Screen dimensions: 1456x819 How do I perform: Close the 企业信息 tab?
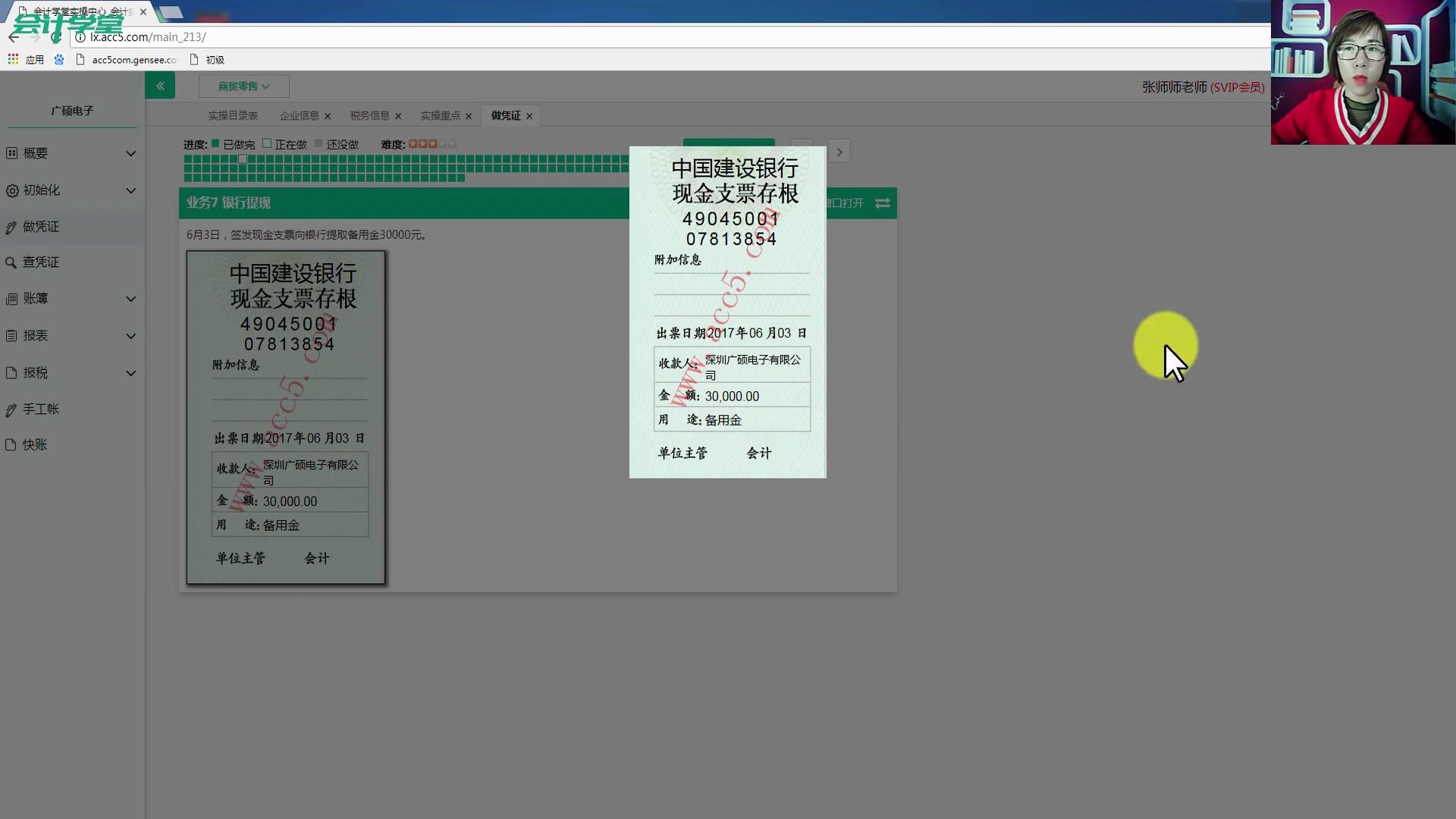pyautogui.click(x=328, y=116)
